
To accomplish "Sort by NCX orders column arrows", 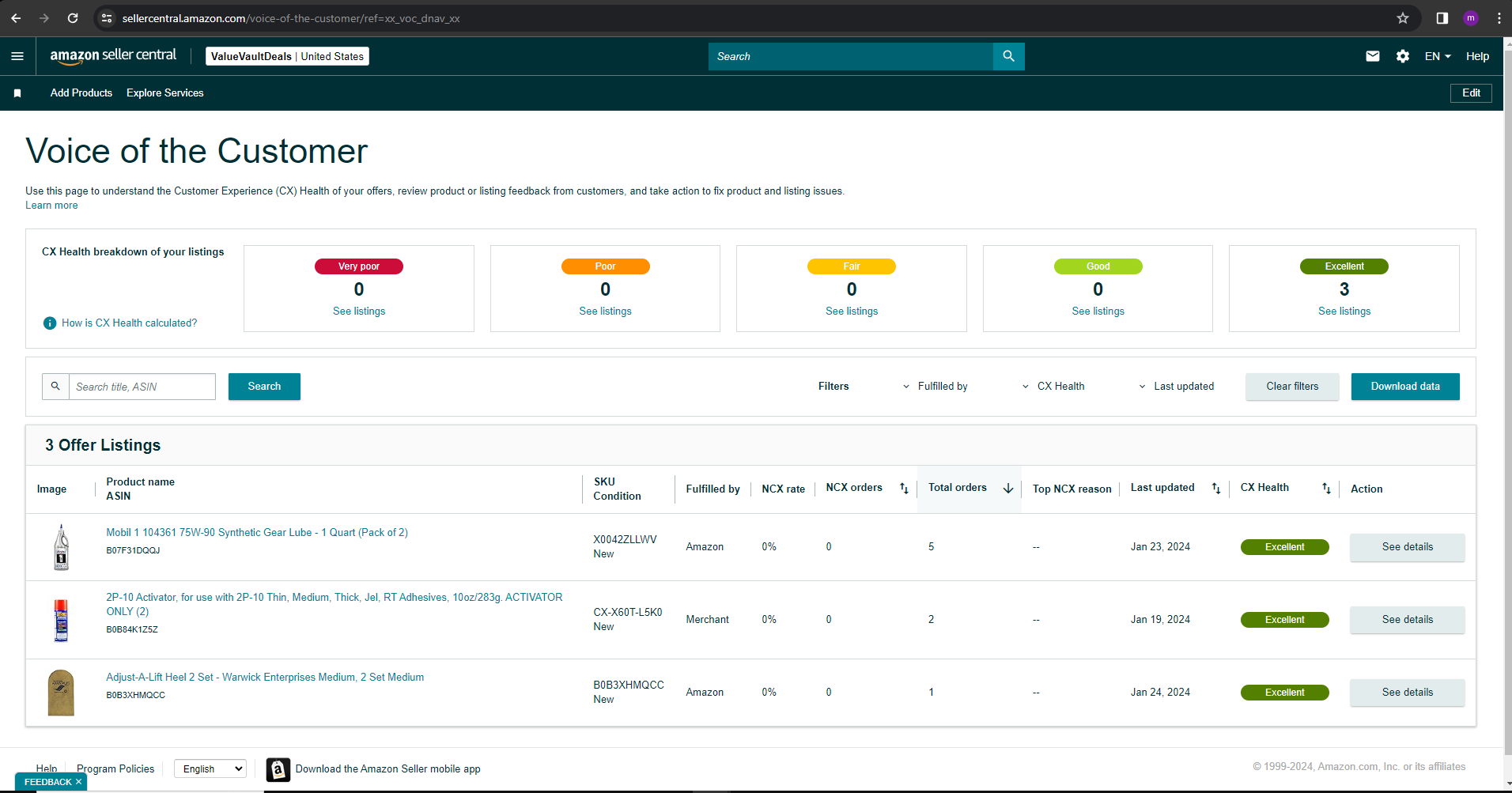I will click(904, 489).
